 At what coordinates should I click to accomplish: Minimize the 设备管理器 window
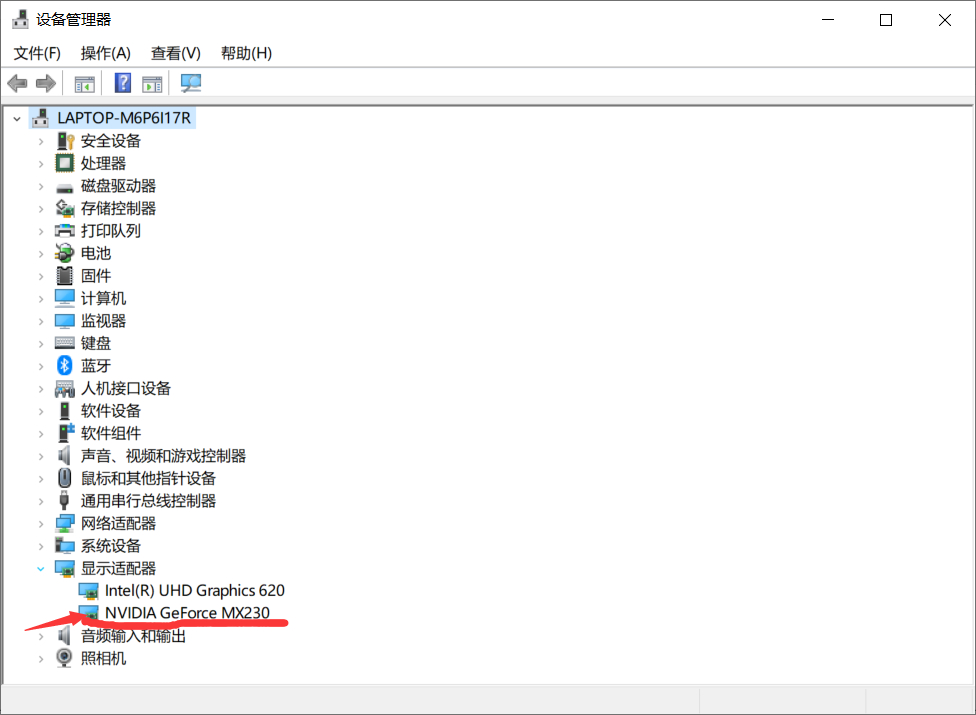[x=828, y=20]
